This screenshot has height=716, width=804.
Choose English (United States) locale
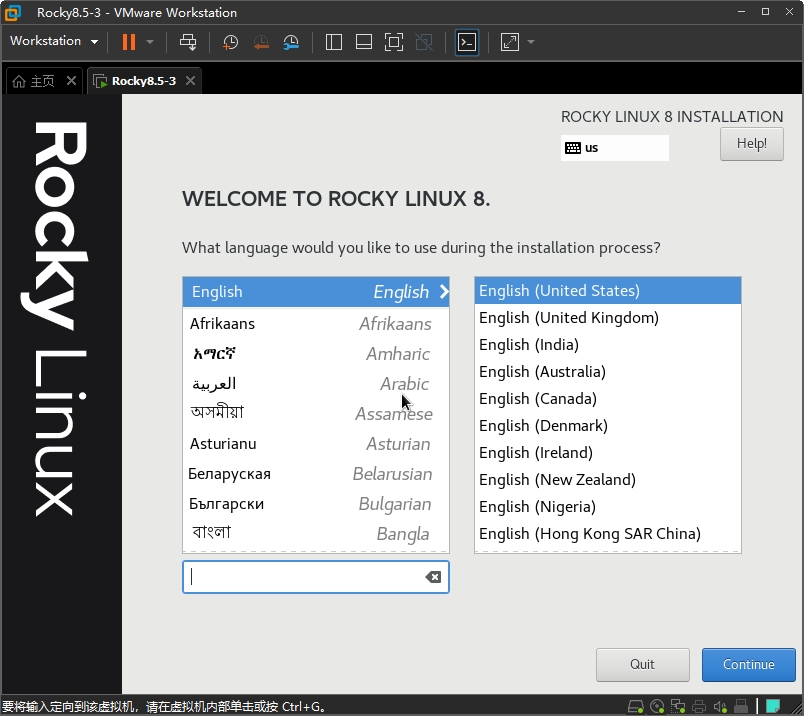coord(608,291)
